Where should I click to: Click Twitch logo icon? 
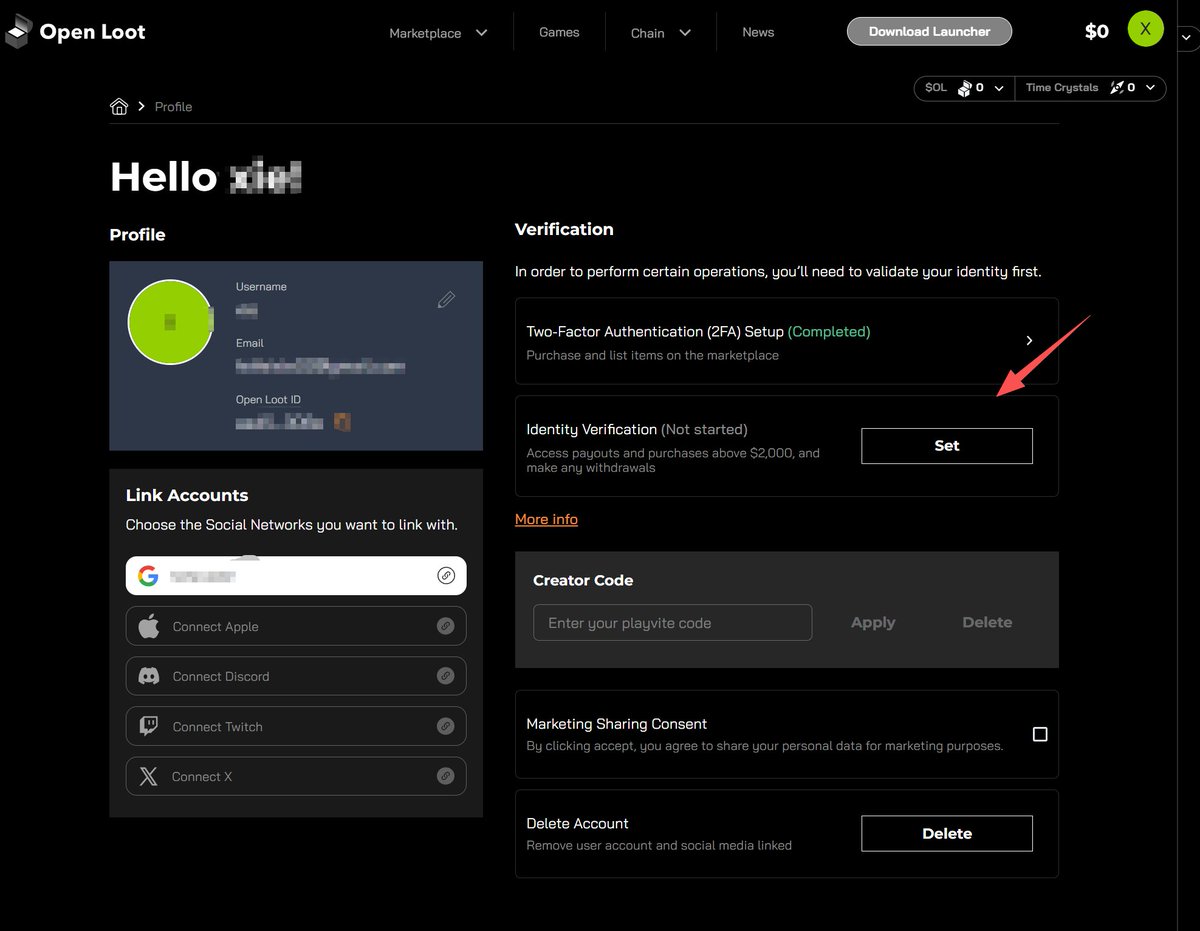click(148, 726)
